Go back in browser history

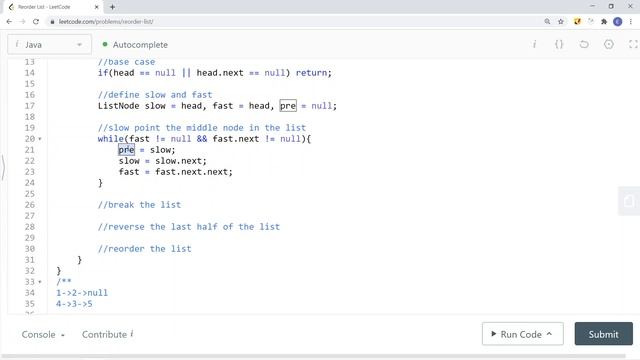pos(9,22)
